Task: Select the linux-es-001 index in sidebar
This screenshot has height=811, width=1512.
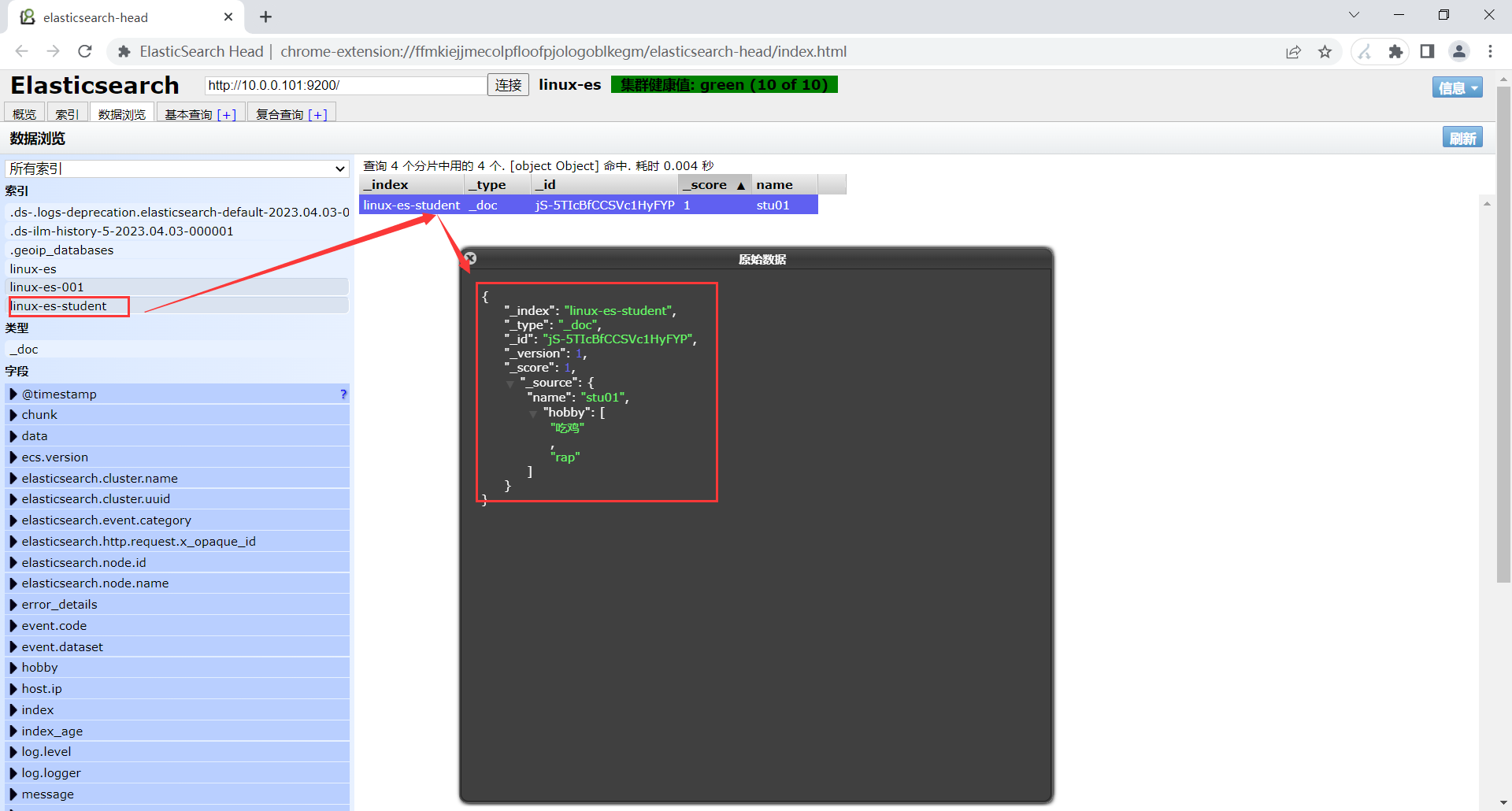Action: pyautogui.click(x=47, y=287)
